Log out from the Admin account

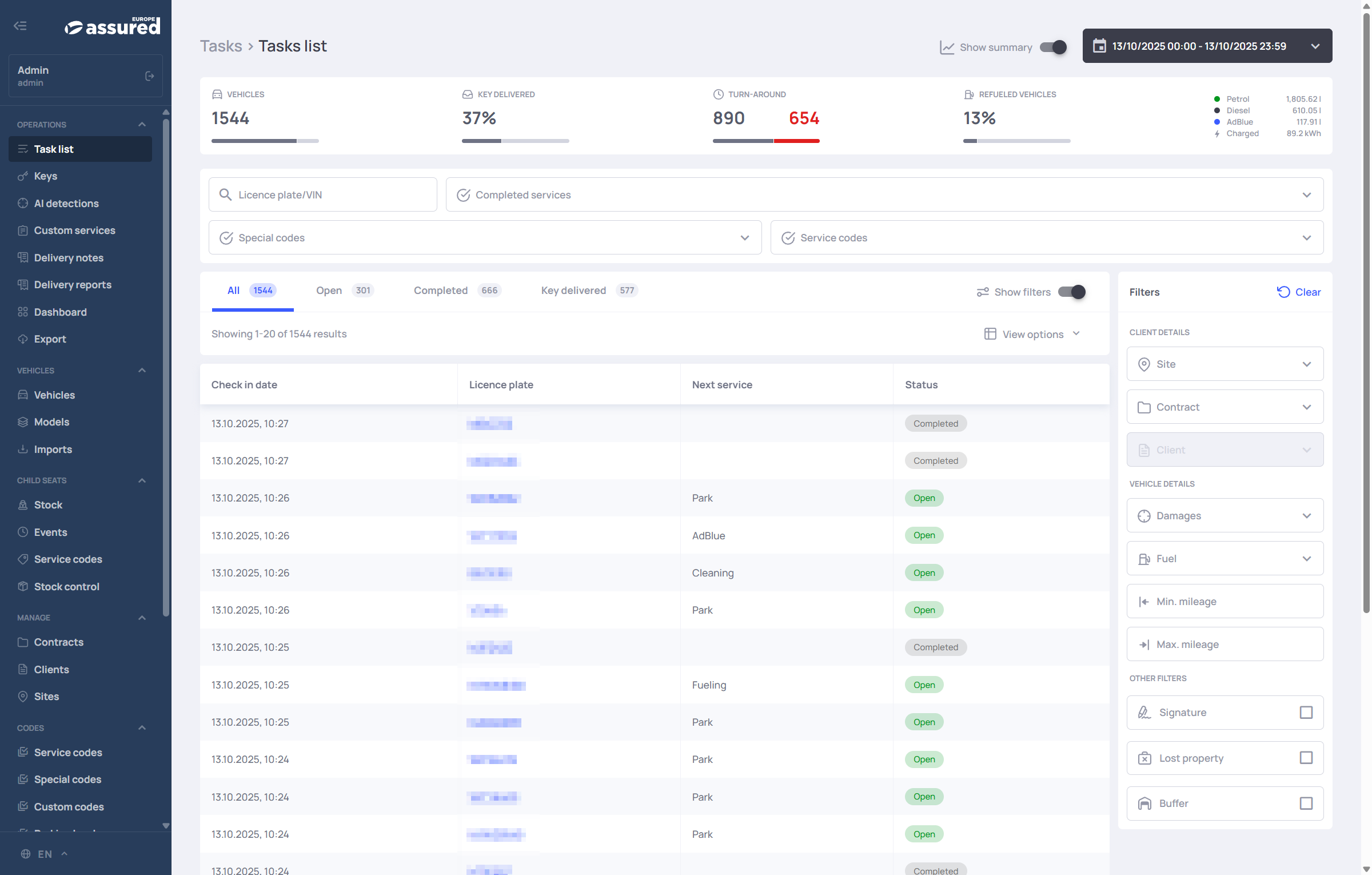click(150, 75)
